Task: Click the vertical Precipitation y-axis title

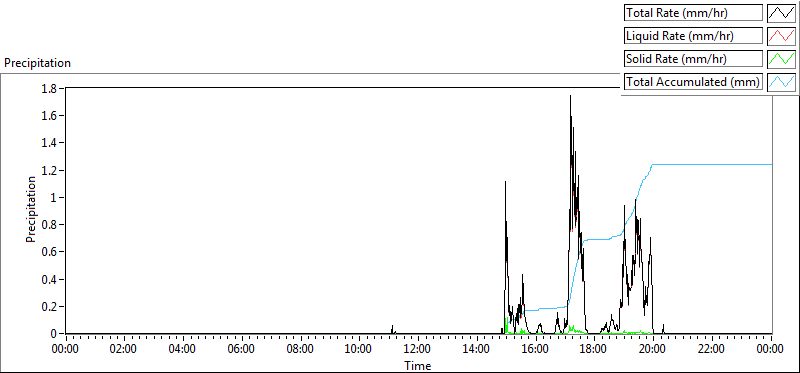Action: [31, 209]
